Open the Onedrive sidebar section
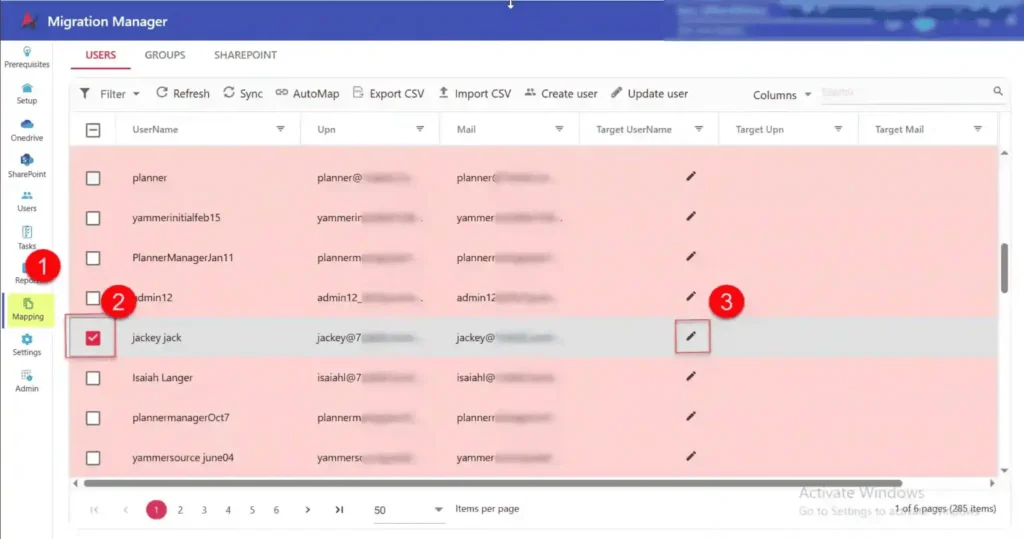Viewport: 1024px width, 539px height. (x=27, y=131)
